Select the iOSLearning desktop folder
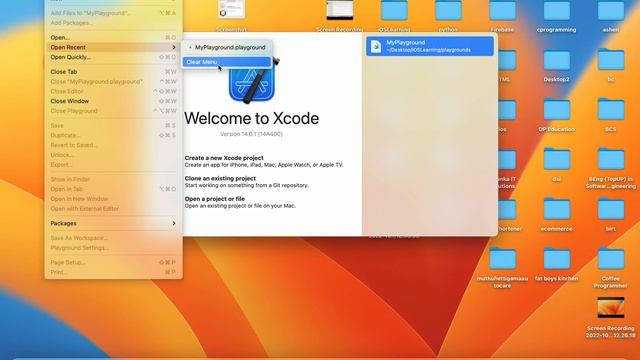The width and height of the screenshot is (640, 360). (x=394, y=11)
